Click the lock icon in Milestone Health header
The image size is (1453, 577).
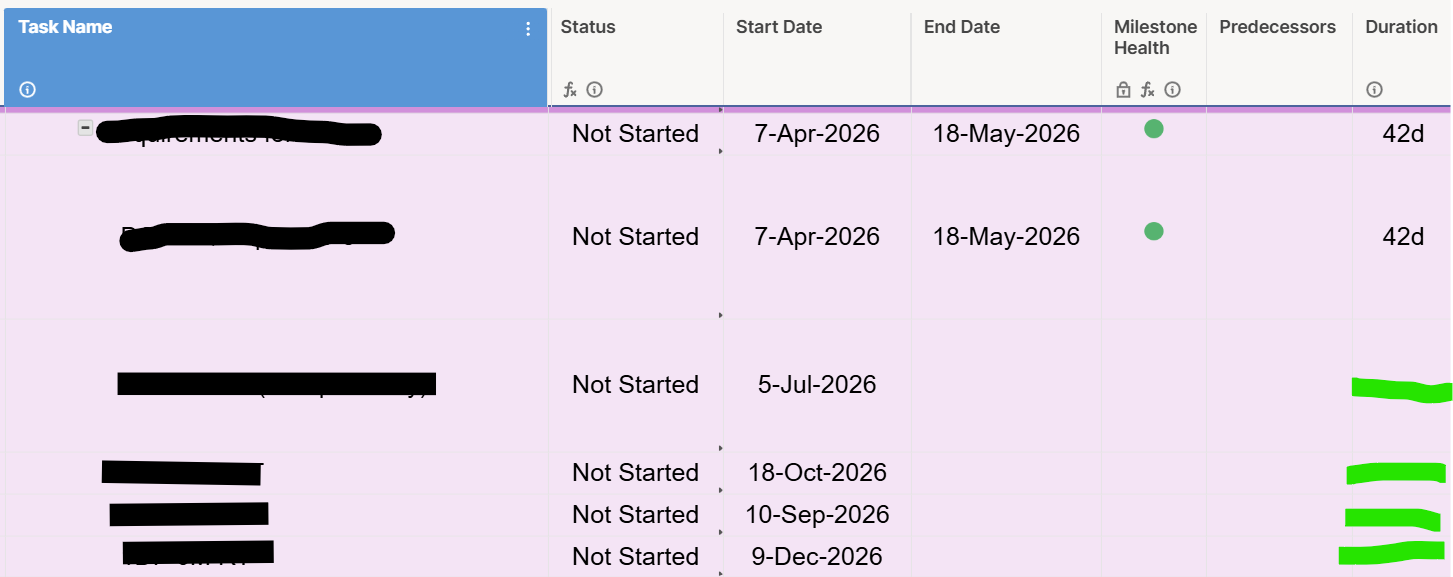click(1123, 90)
